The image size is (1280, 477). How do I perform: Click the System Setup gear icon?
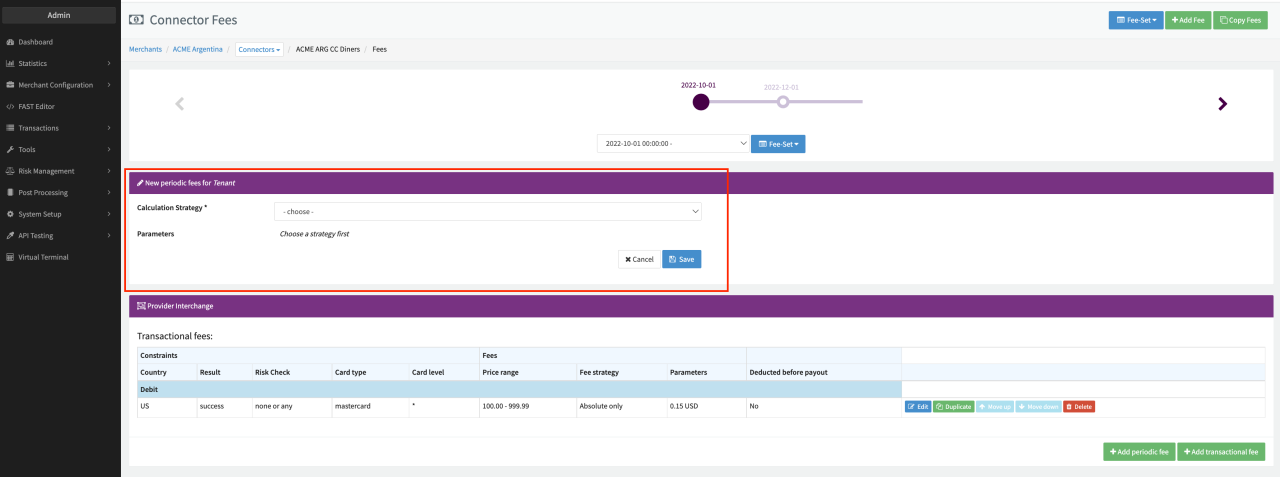coord(10,214)
